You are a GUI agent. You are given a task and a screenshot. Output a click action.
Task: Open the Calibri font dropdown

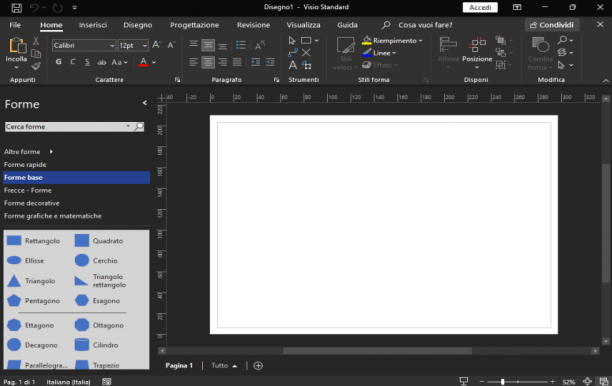click(x=112, y=46)
